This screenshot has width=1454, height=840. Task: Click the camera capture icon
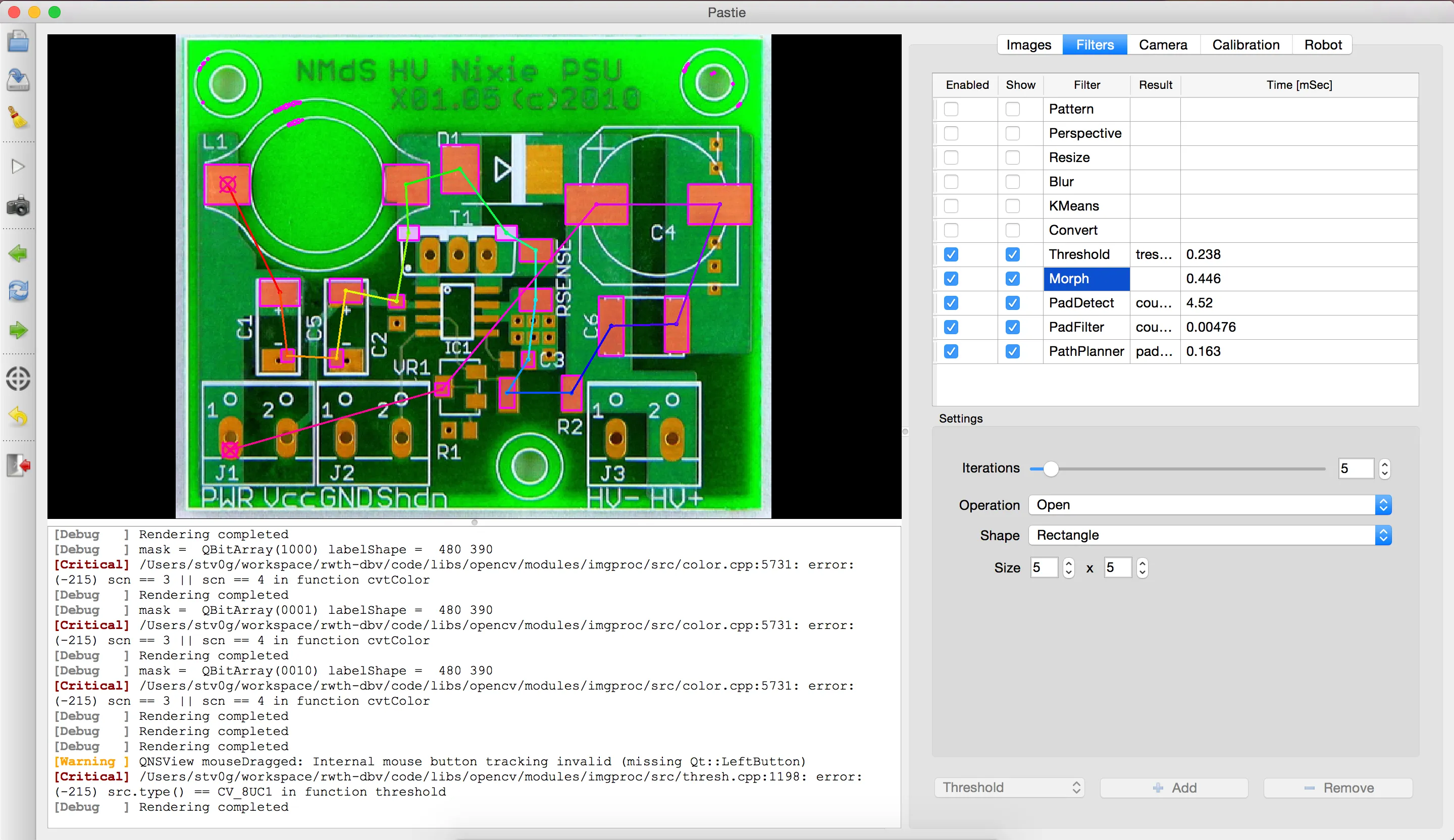(18, 206)
